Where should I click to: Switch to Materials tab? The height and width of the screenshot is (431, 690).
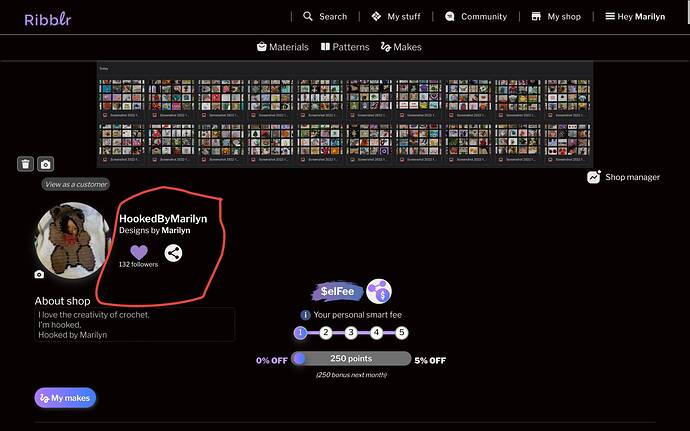pyautogui.click(x=283, y=47)
